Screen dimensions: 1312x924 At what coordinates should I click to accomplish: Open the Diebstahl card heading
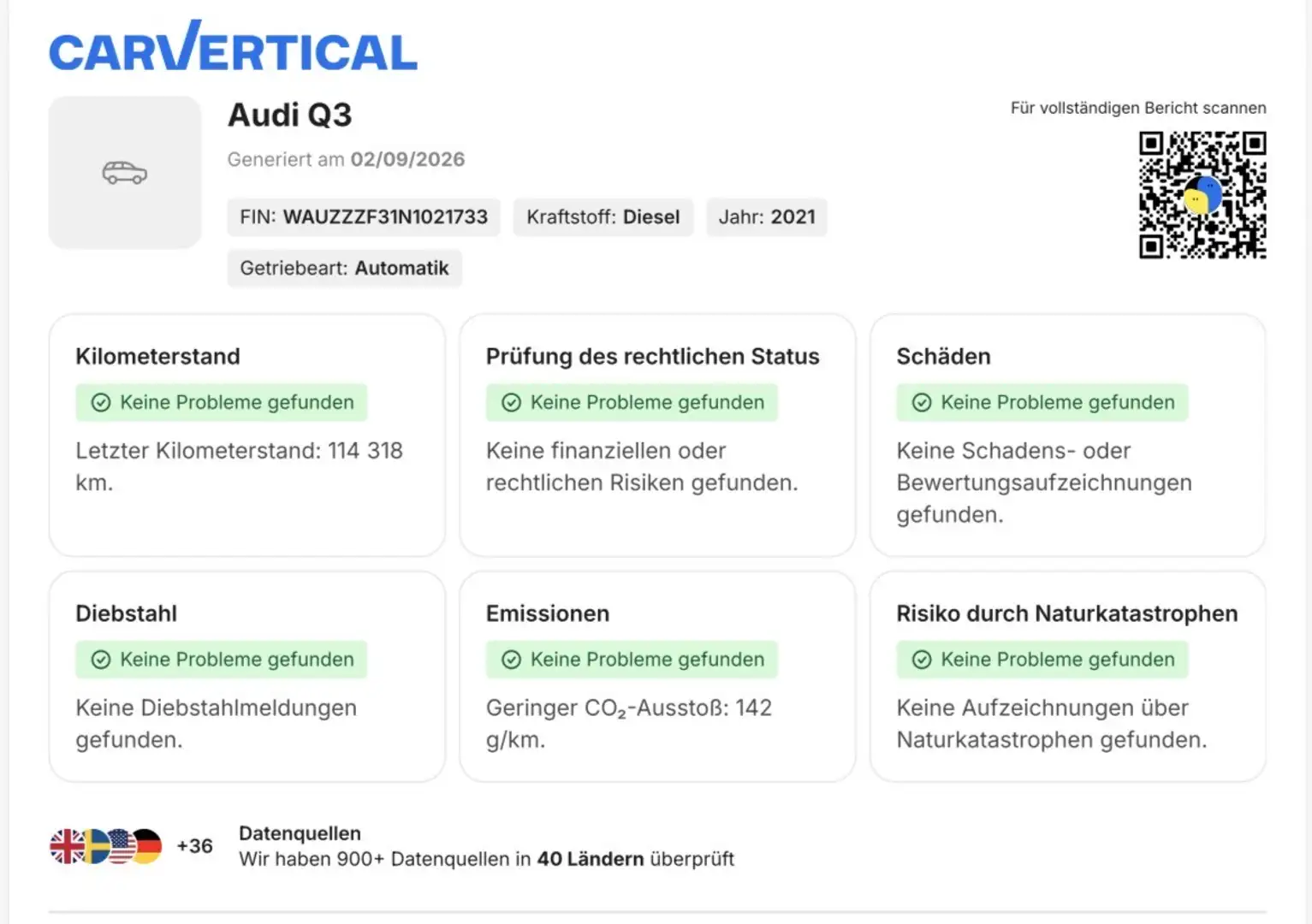pyautogui.click(x=127, y=613)
